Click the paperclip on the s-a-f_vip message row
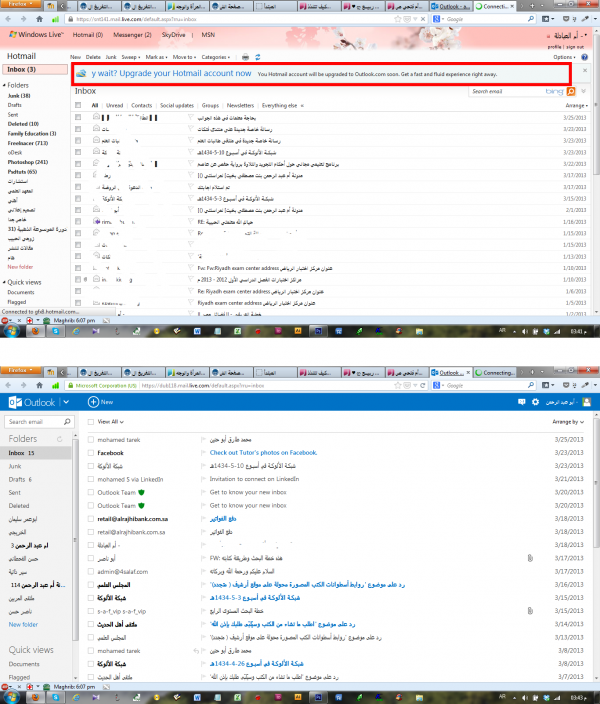Screen dimensions: 600x704 coord(530,611)
